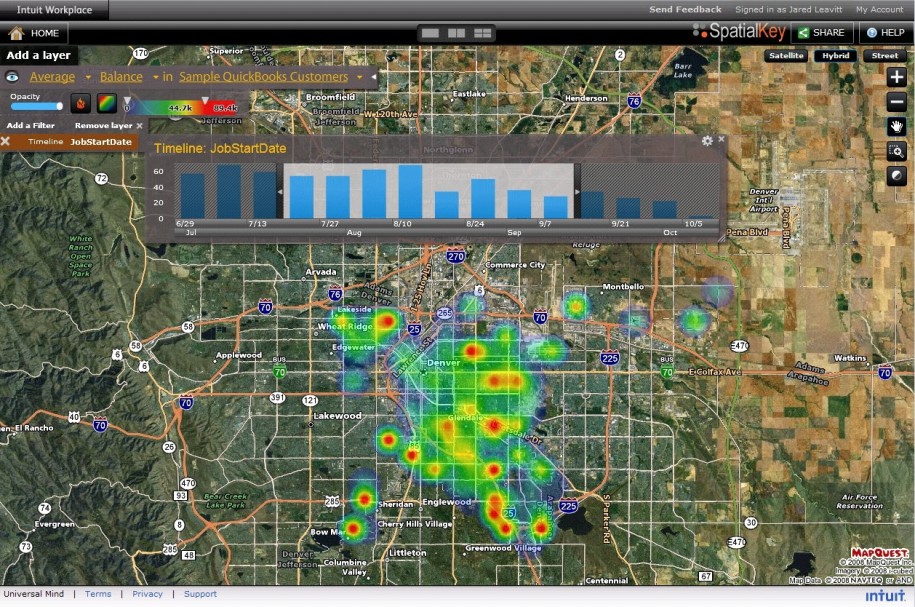Click the lower color range handle at 0
The image size is (915, 607).
[127, 100]
